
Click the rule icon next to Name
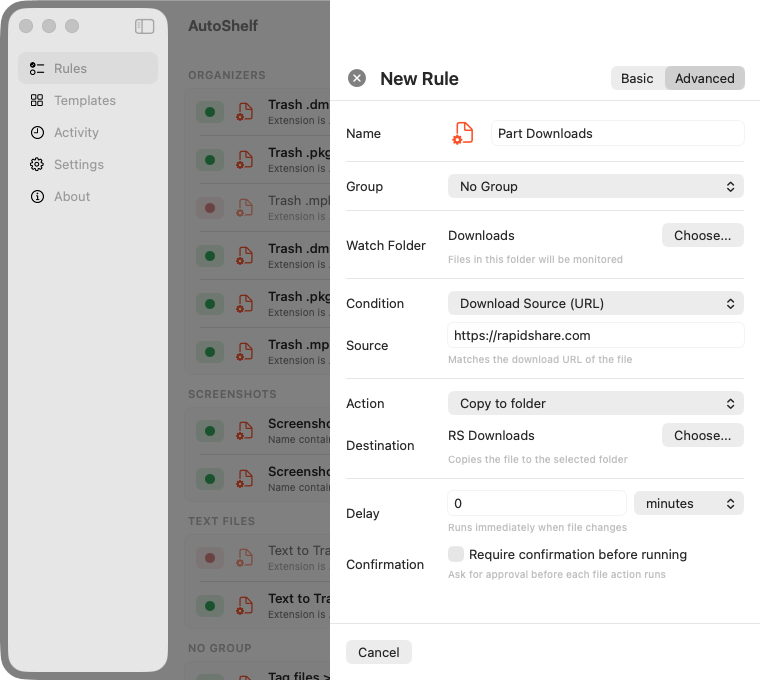[x=463, y=133]
